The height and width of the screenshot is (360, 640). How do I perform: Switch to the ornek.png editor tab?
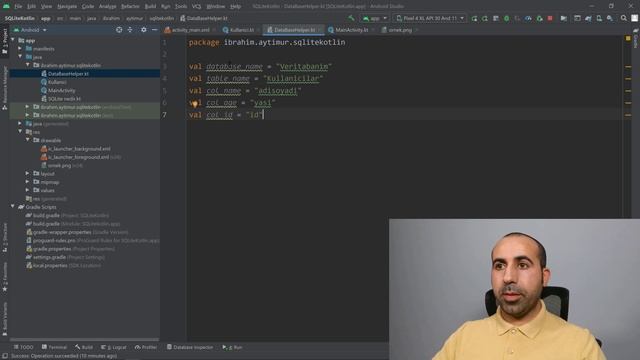[400, 30]
